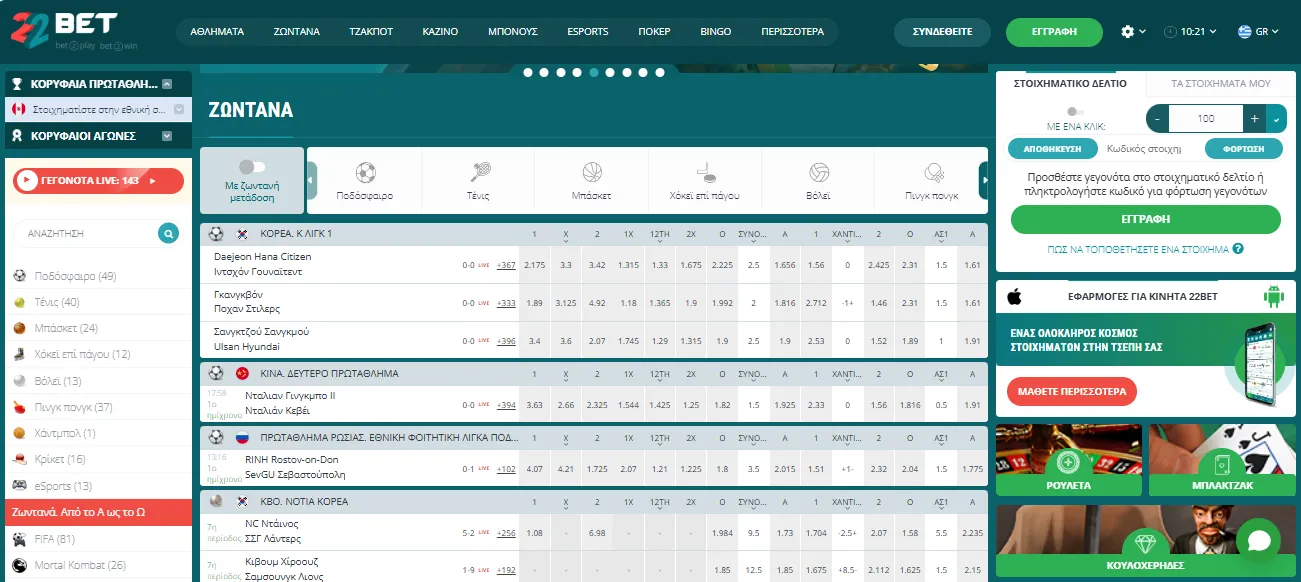Open Ρουλέτα casino tile
The width and height of the screenshot is (1301, 582).
[x=1069, y=461]
